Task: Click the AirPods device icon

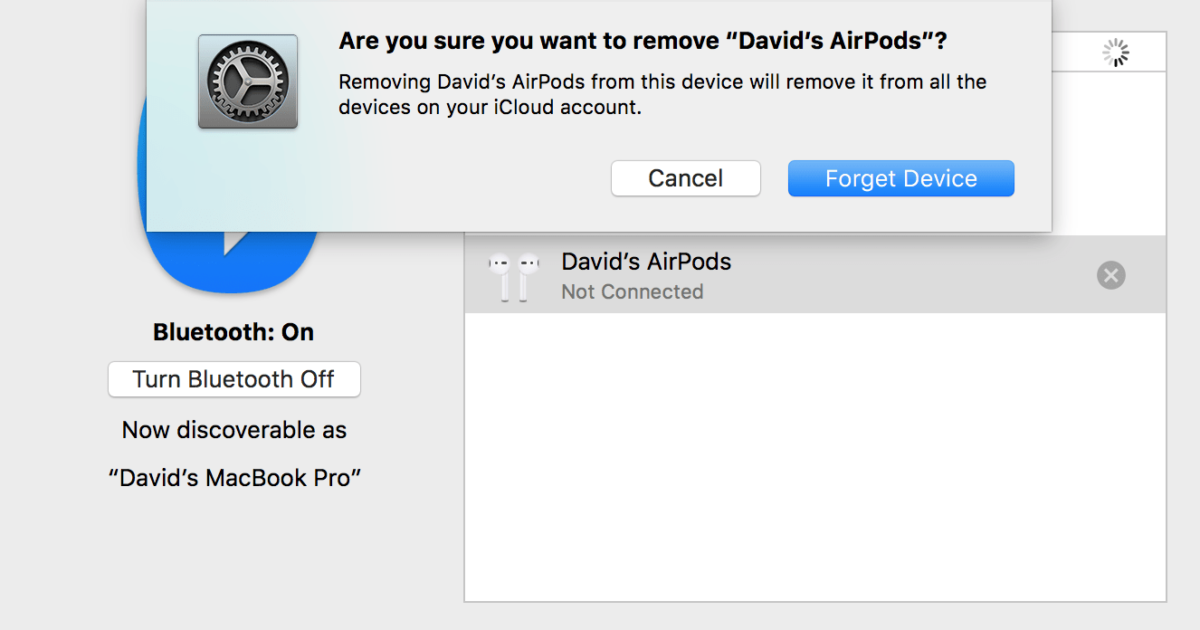Action: [513, 276]
